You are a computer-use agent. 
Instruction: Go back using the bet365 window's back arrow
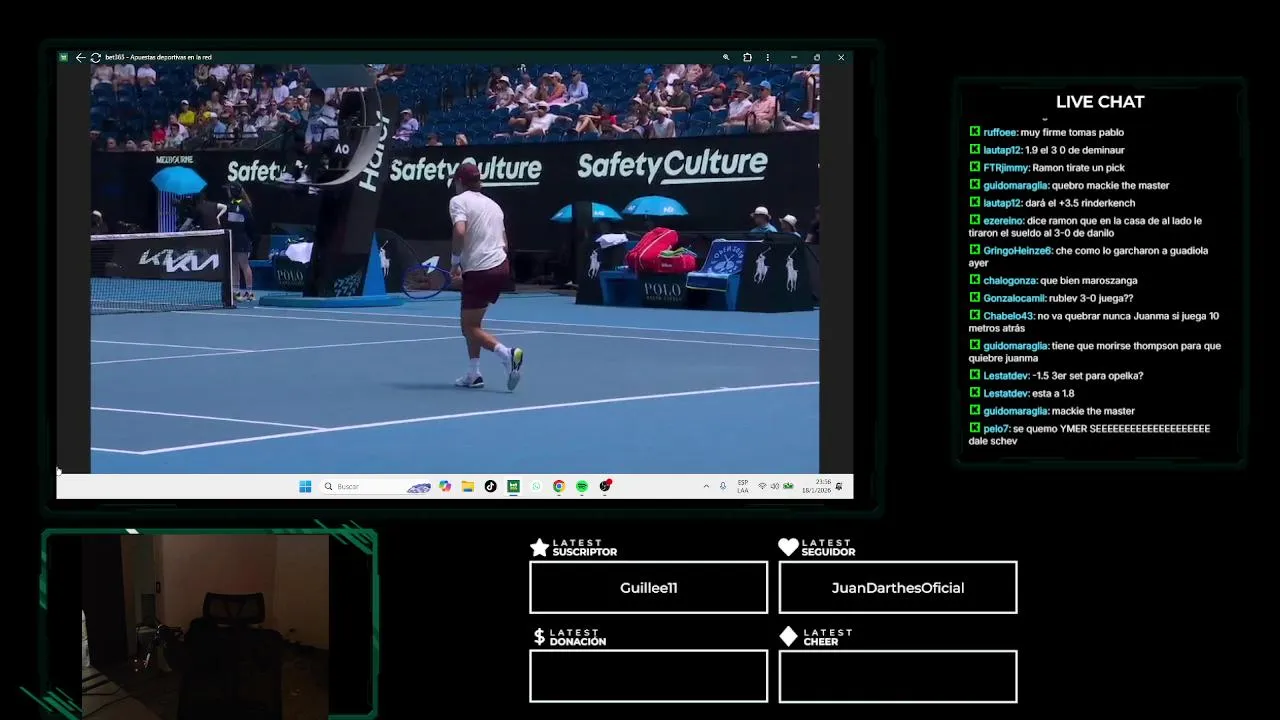click(x=81, y=58)
